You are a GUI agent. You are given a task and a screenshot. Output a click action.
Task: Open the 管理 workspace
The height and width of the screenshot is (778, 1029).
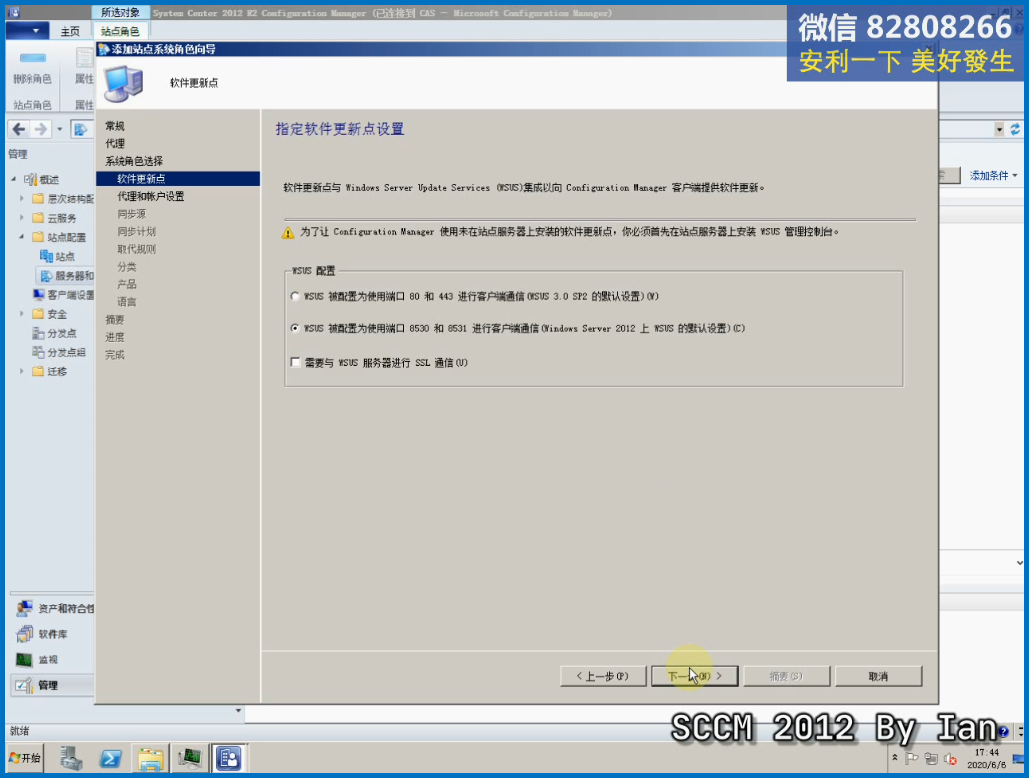point(54,685)
